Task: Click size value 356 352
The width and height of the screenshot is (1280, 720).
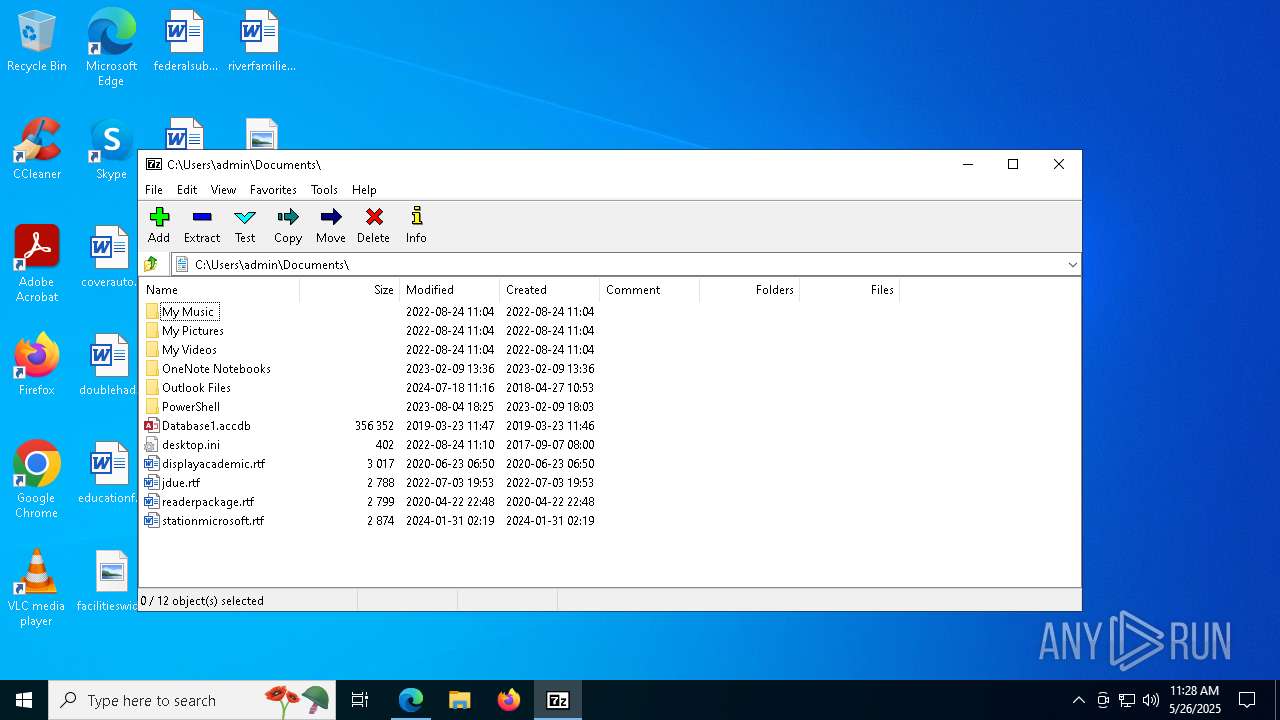Action: pyautogui.click(x=374, y=426)
